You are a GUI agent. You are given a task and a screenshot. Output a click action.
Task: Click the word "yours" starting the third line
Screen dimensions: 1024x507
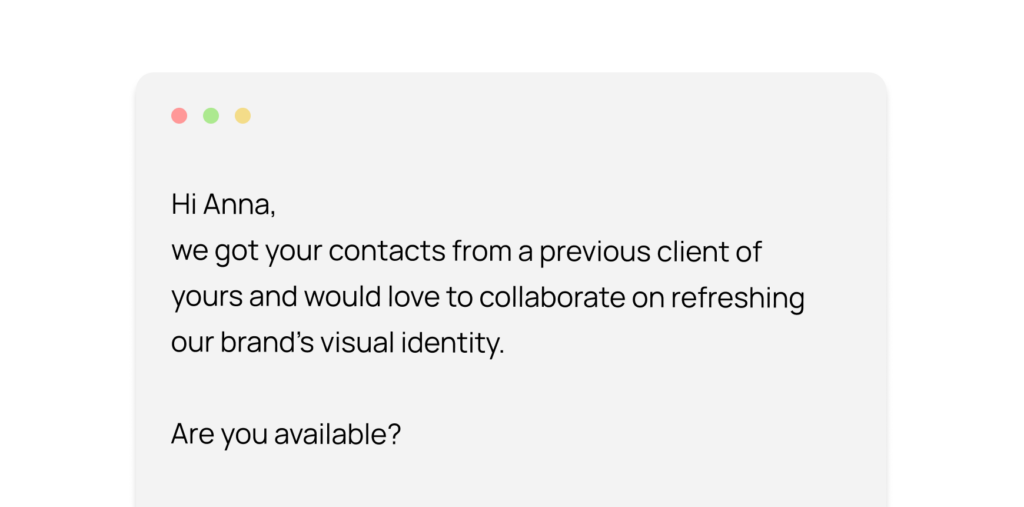207,299
